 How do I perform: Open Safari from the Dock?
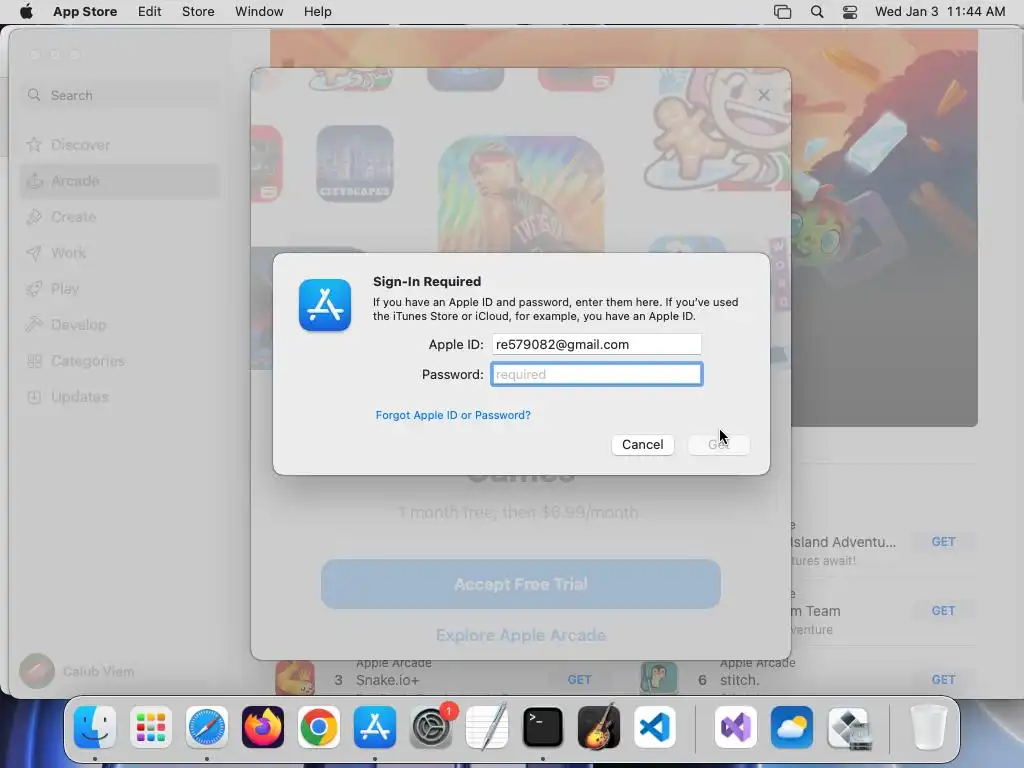pos(207,727)
